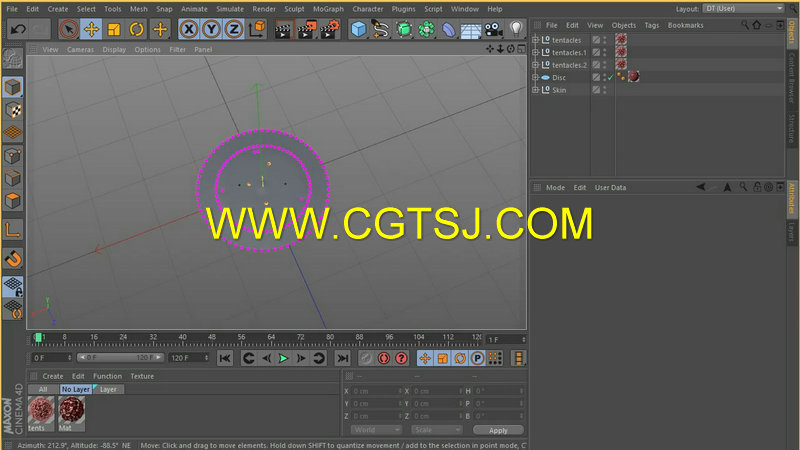This screenshot has width=800, height=450.
Task: Open the Simulate menu
Action: coord(230,9)
